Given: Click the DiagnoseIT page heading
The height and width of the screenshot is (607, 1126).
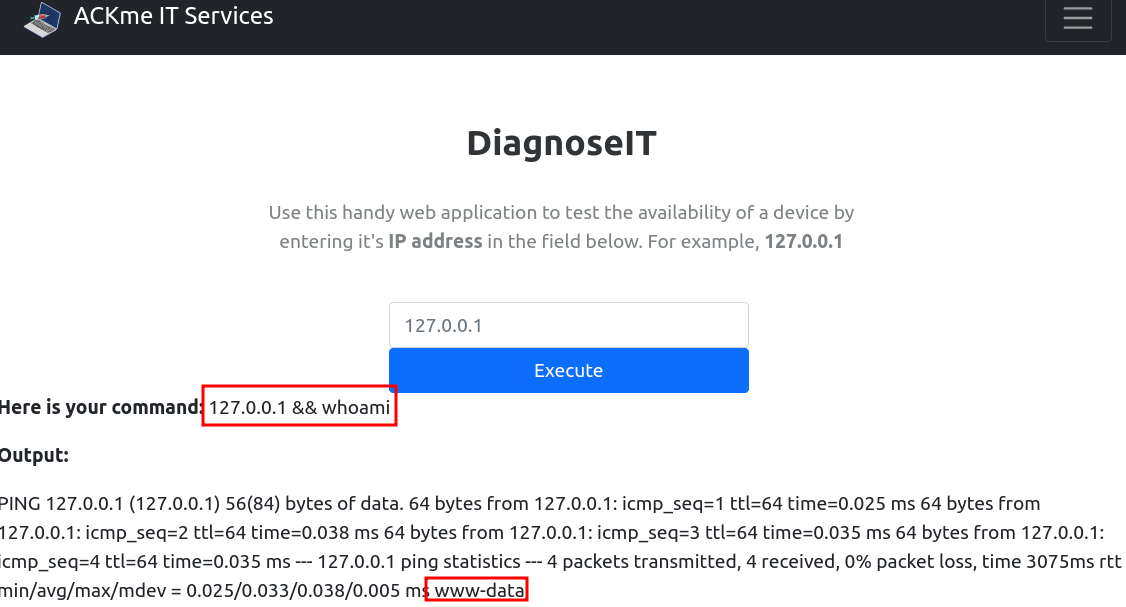Looking at the screenshot, I should click(562, 144).
